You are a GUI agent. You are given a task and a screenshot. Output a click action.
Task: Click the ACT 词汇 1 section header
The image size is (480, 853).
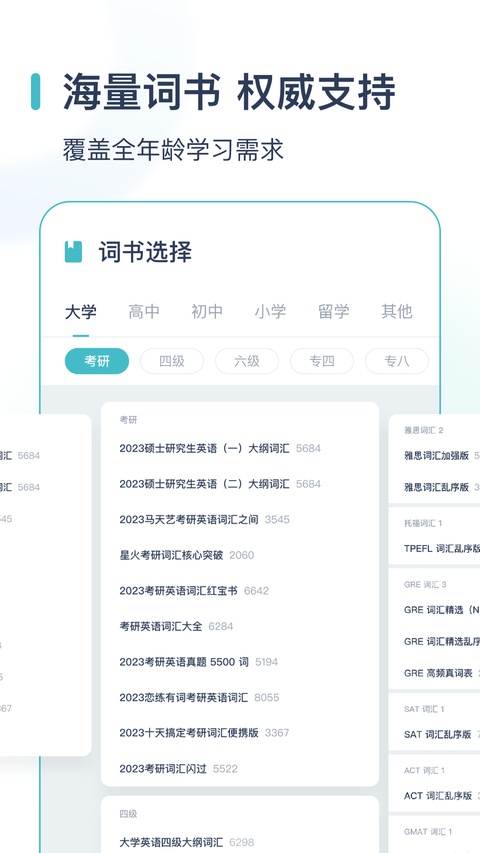pyautogui.click(x=424, y=771)
